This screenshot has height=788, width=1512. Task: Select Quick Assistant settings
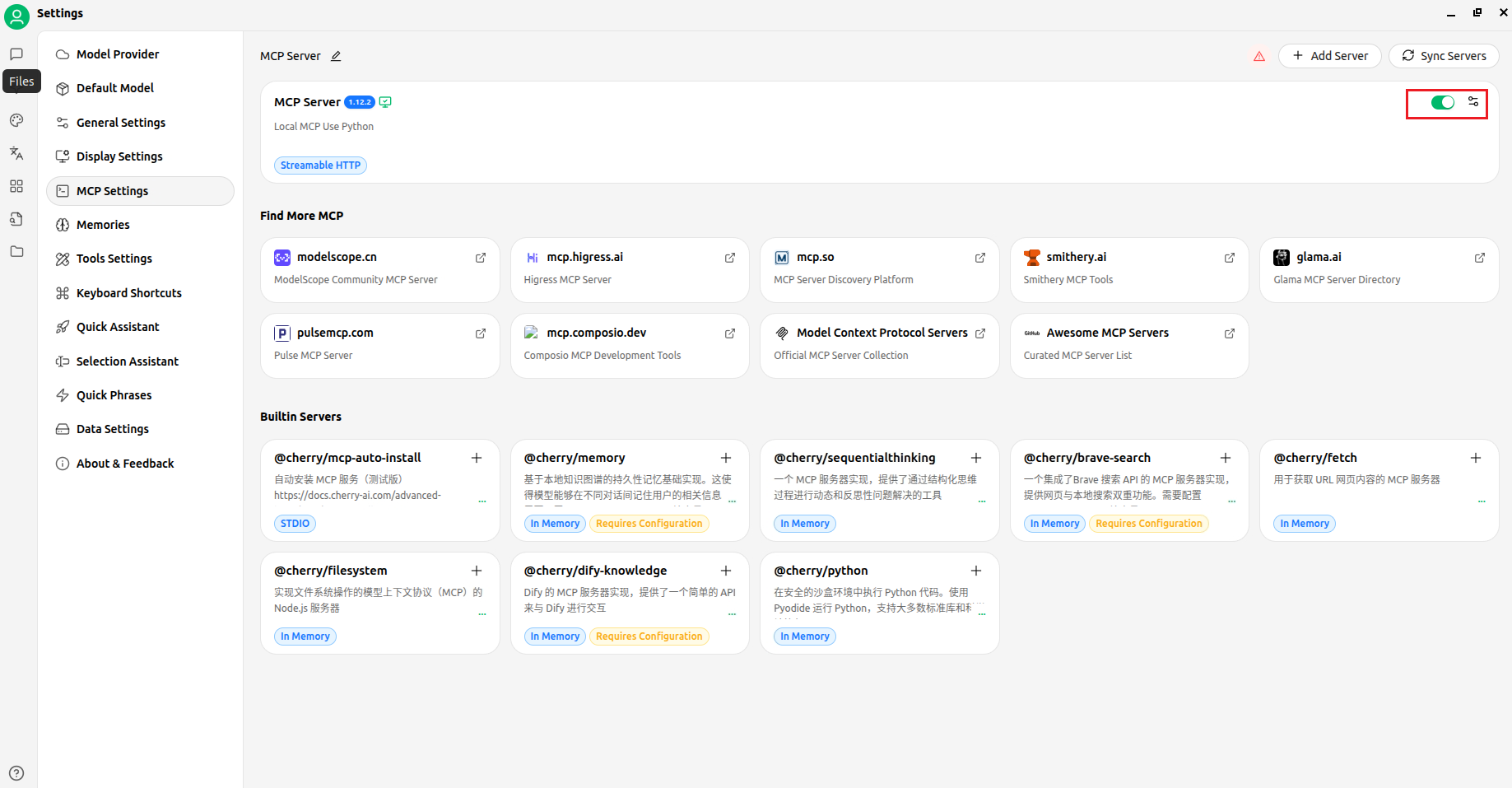[140, 327]
